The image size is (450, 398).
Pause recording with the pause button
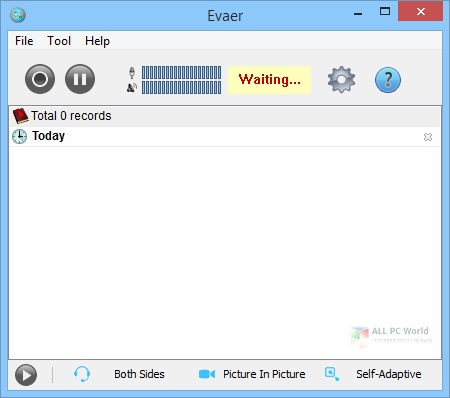point(80,79)
